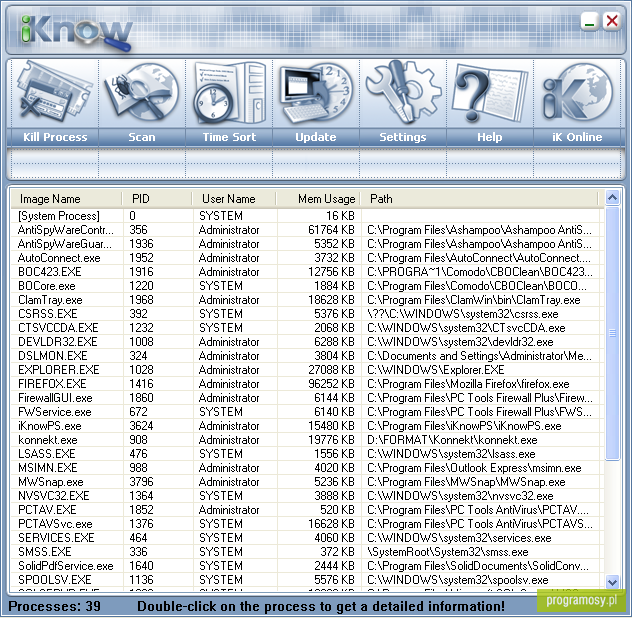Click the scrollbar down arrow

pyautogui.click(x=612, y=582)
